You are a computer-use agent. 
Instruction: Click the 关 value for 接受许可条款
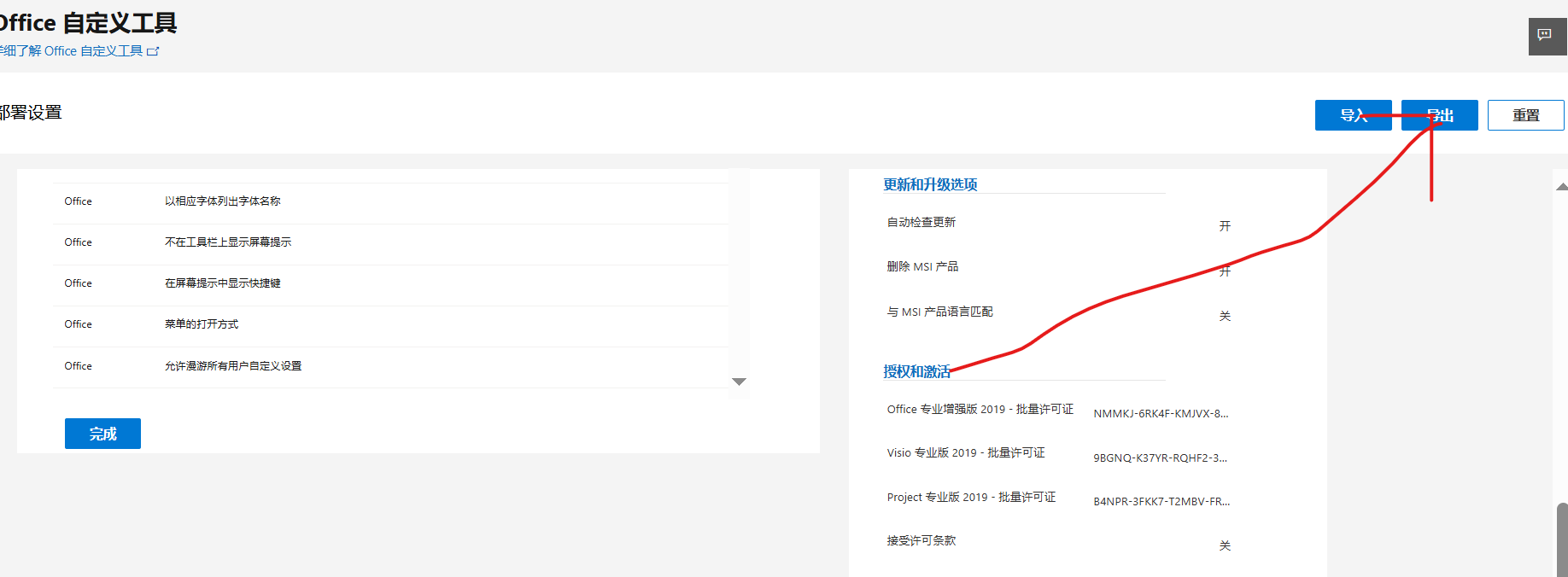(x=1225, y=545)
